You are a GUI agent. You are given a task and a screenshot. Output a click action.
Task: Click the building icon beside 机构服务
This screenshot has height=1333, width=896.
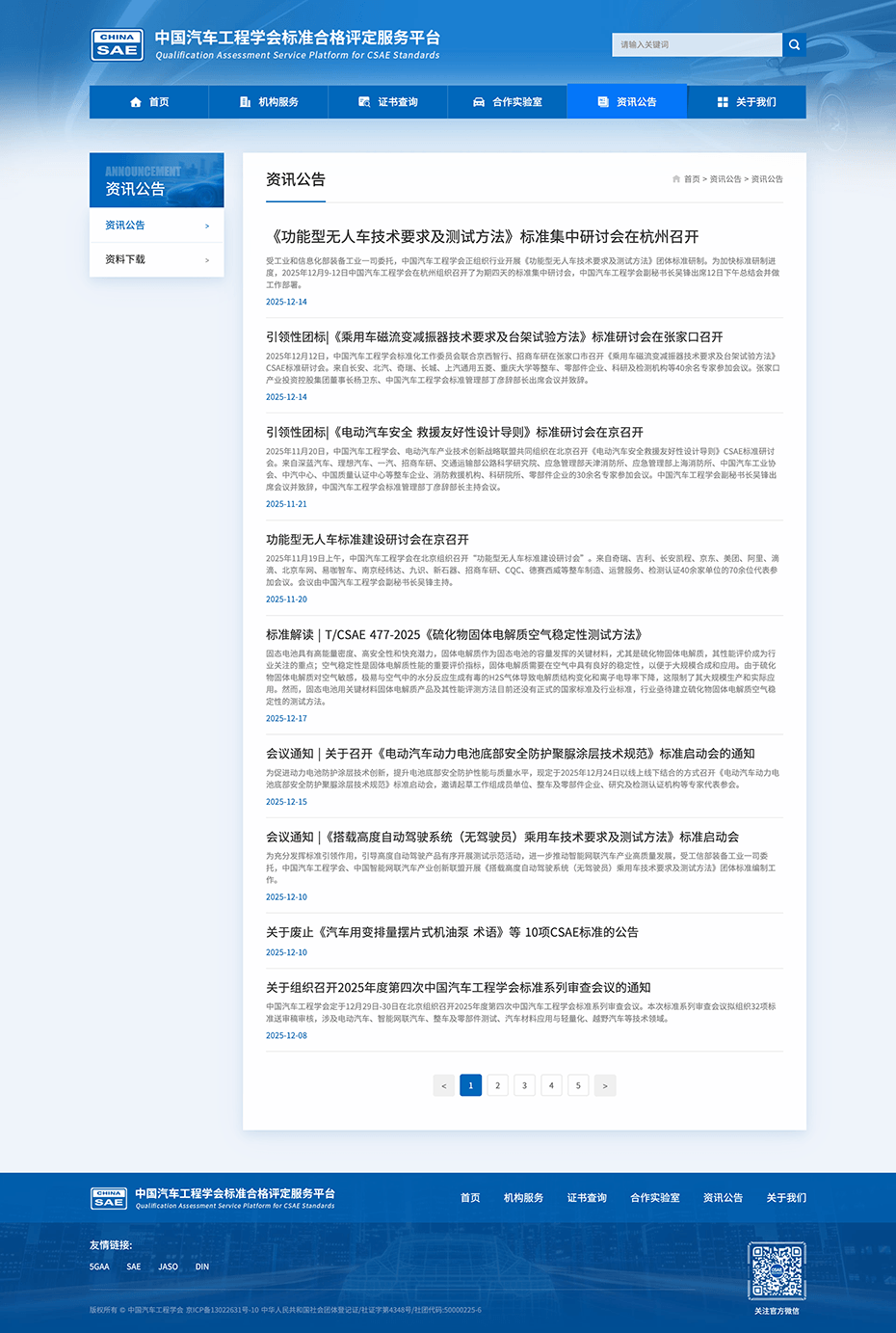[x=245, y=102]
